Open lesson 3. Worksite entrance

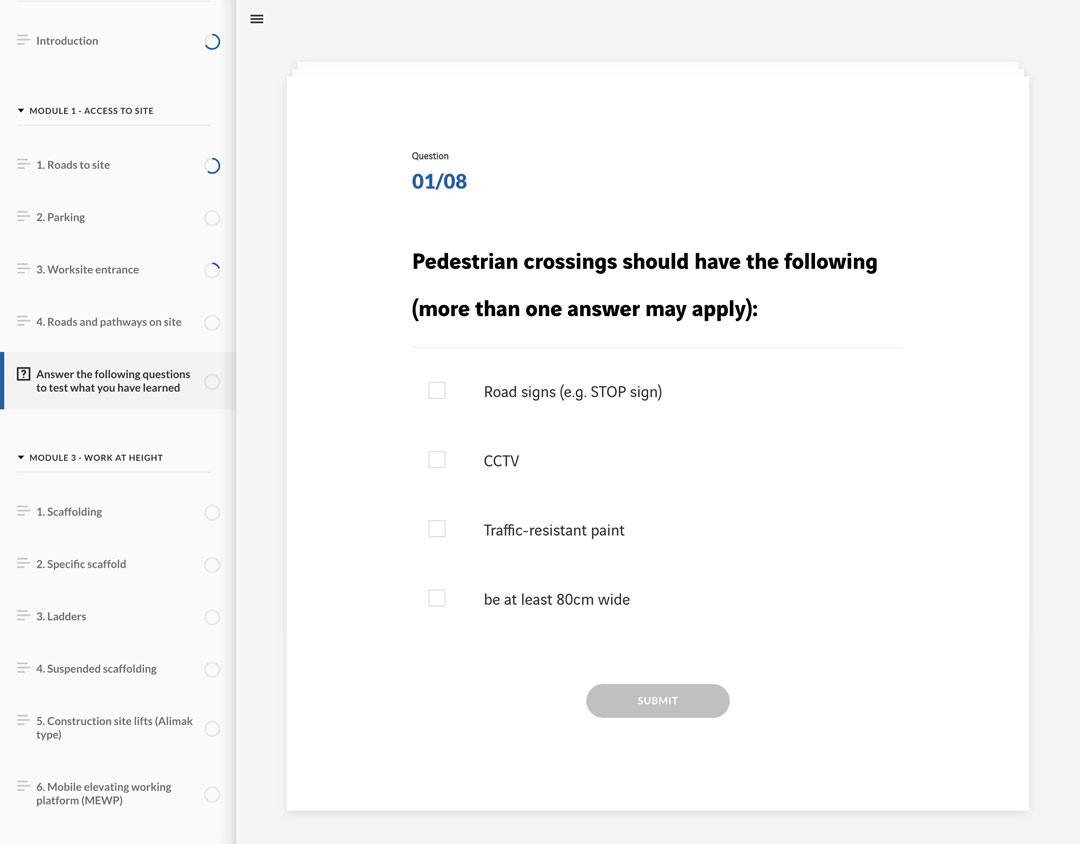pos(87,269)
